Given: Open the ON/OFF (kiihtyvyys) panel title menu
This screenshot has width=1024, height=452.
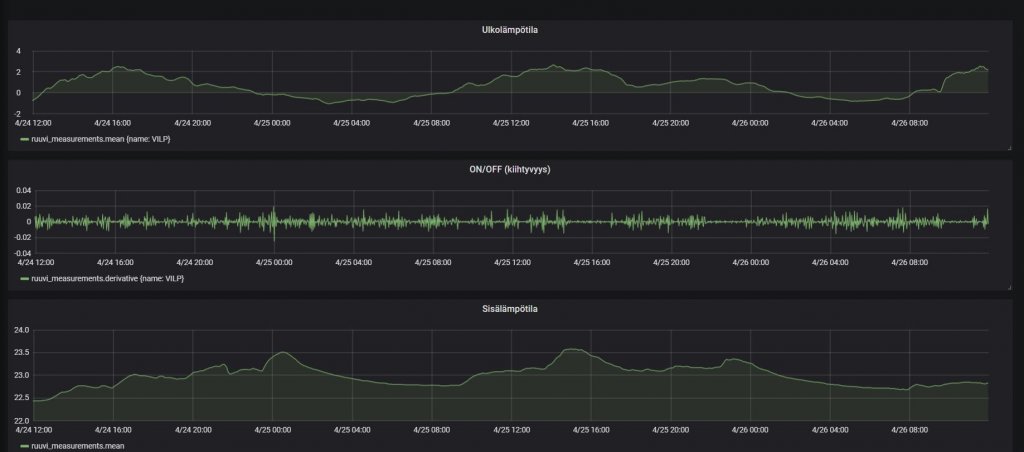Looking at the screenshot, I should pos(511,169).
